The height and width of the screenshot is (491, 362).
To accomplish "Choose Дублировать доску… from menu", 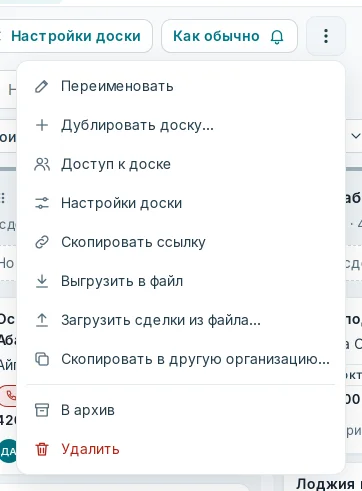I will coord(181,125).
